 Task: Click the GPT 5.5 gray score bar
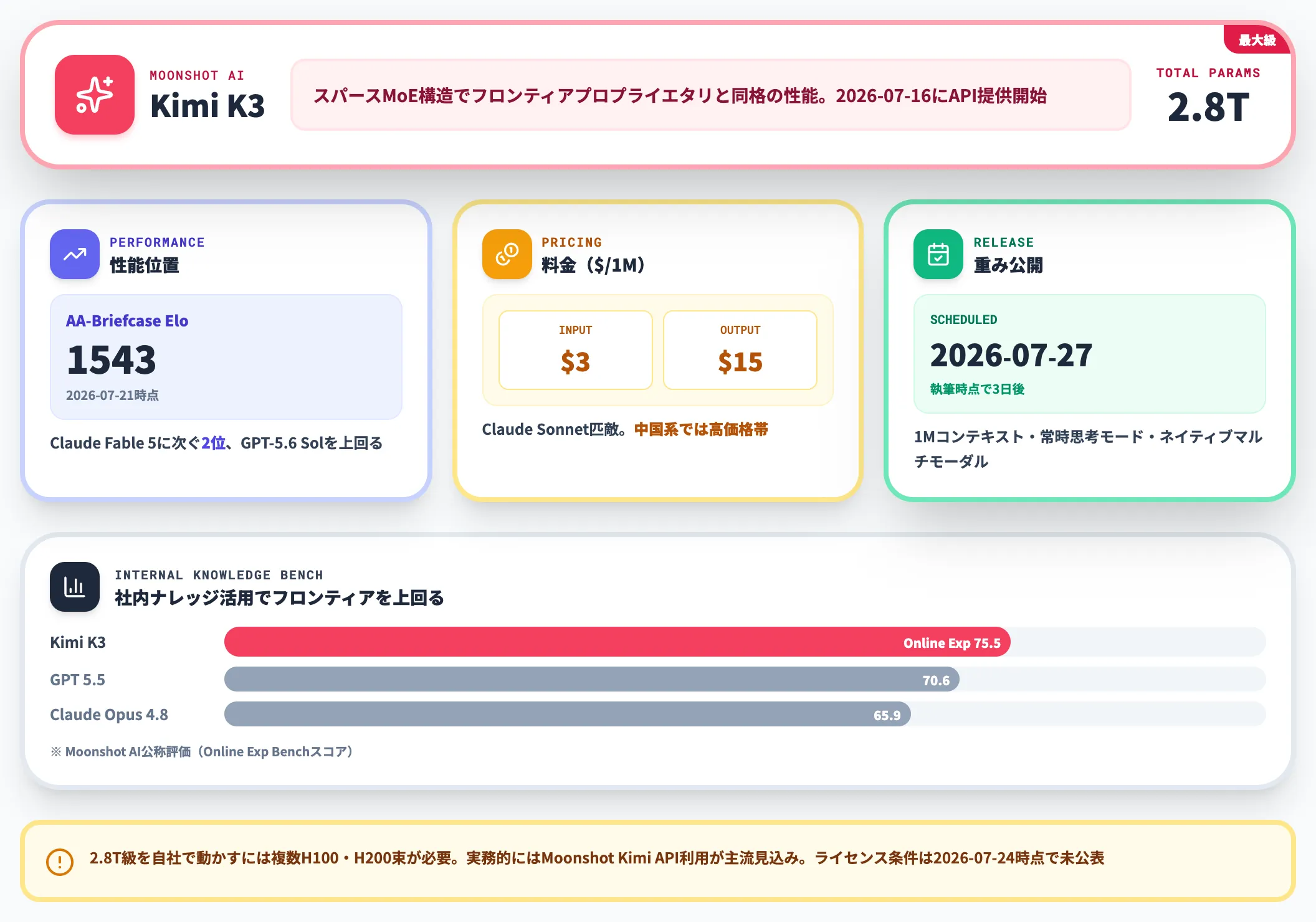pos(592,679)
